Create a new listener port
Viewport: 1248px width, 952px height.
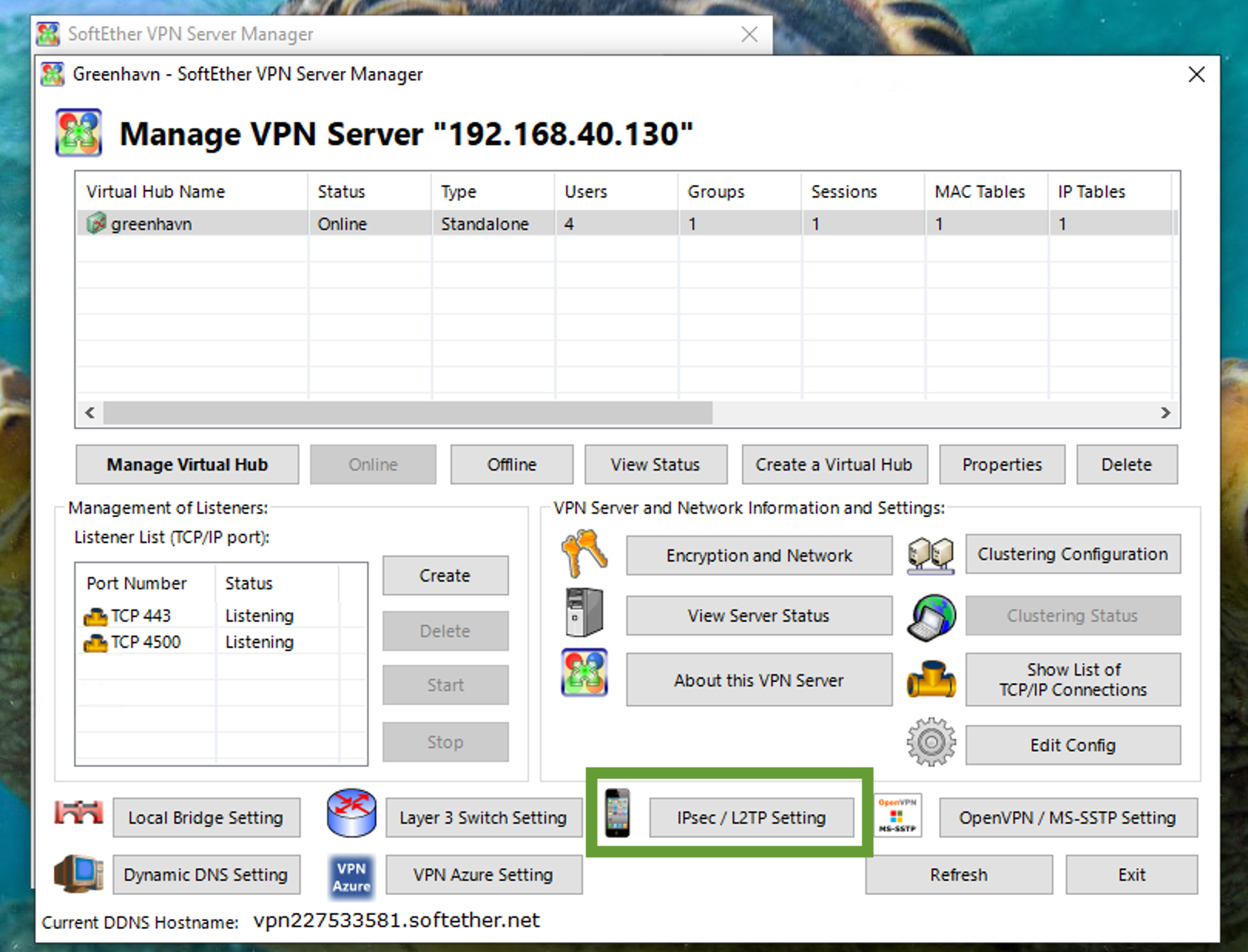(445, 576)
